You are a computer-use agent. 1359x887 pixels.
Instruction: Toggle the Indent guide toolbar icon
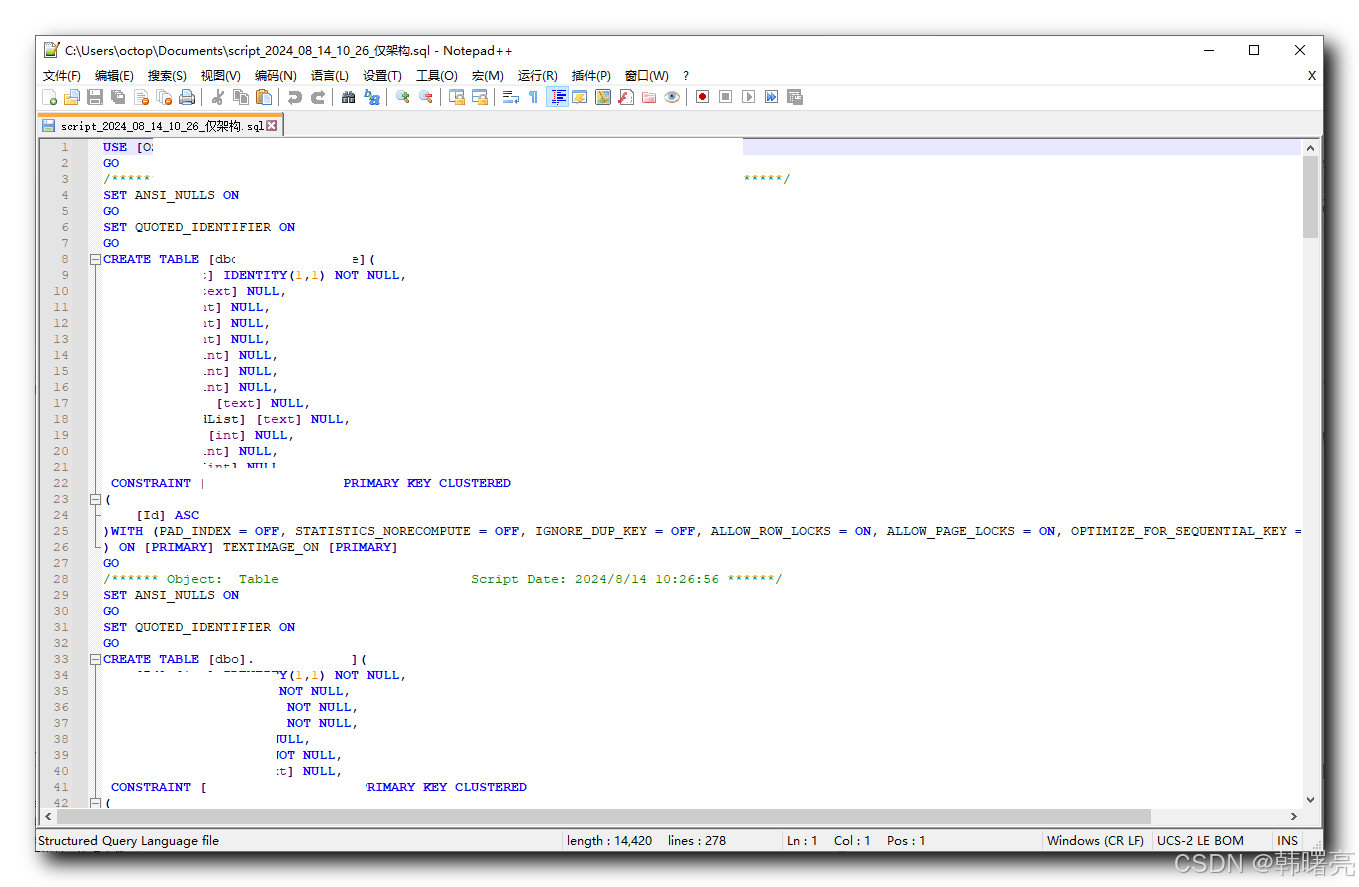coord(557,97)
